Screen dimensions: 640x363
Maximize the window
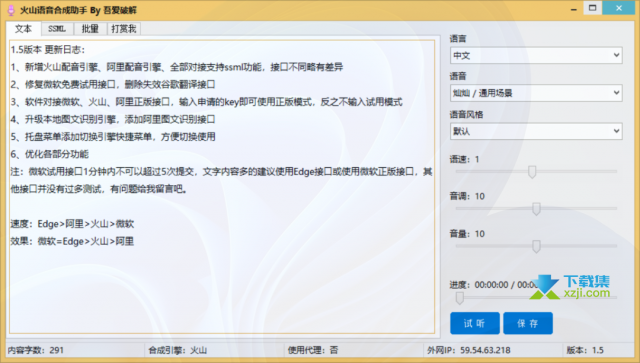593,8
